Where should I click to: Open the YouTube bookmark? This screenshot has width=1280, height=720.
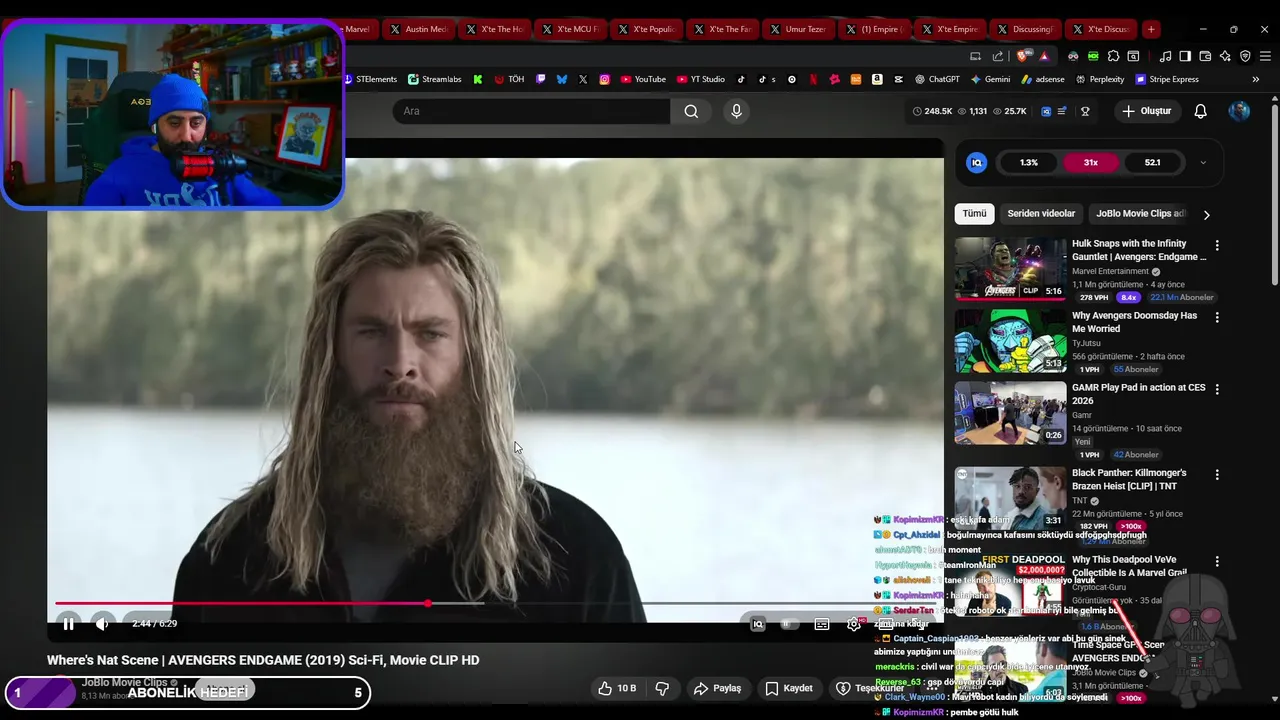coord(643,79)
